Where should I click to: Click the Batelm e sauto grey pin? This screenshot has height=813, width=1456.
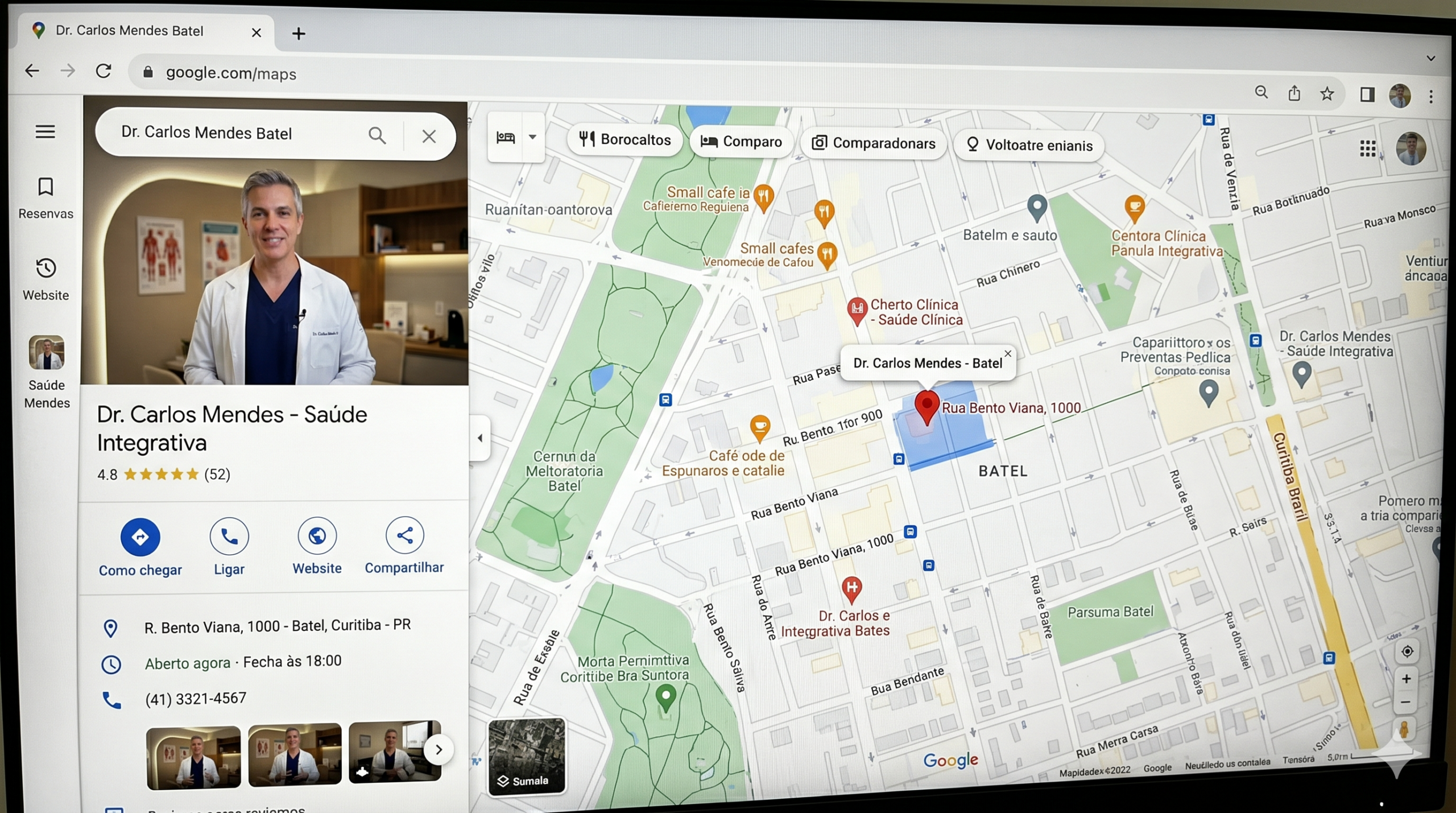pyautogui.click(x=1037, y=208)
